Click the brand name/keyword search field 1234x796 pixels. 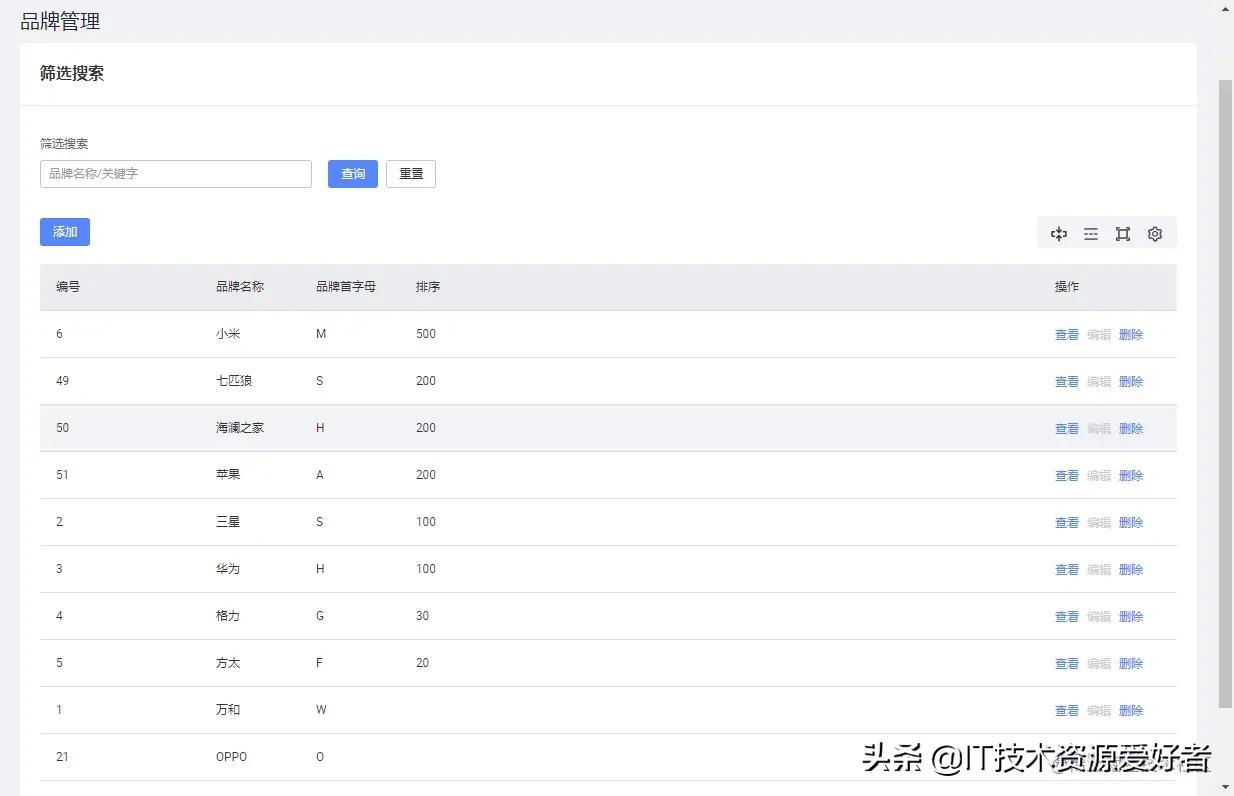tap(176, 174)
